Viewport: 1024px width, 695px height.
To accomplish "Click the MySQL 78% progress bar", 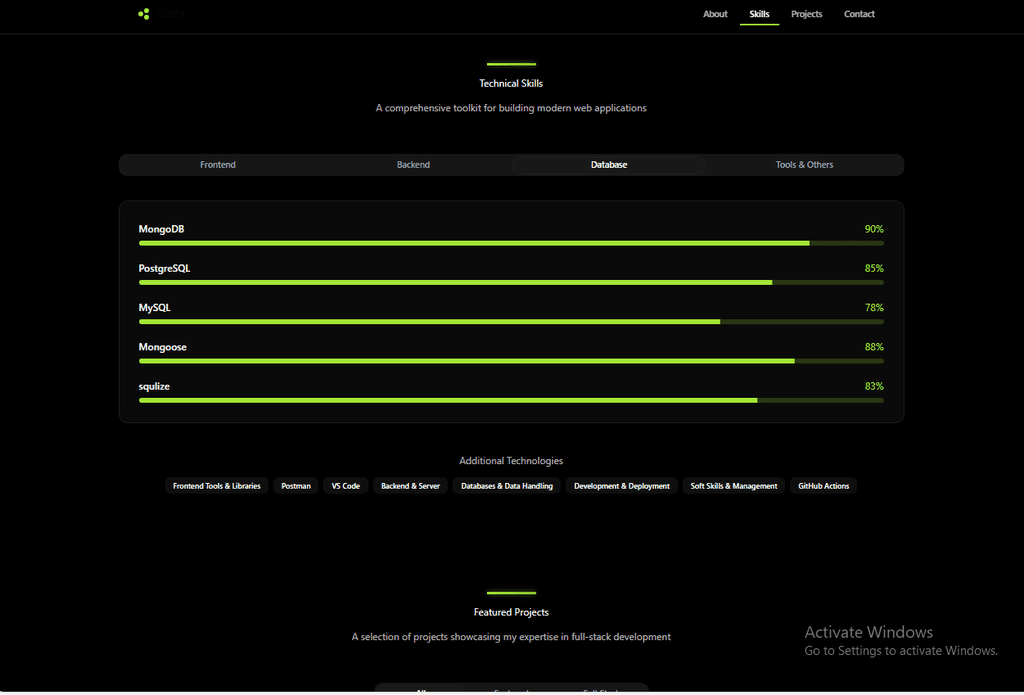I will click(511, 321).
